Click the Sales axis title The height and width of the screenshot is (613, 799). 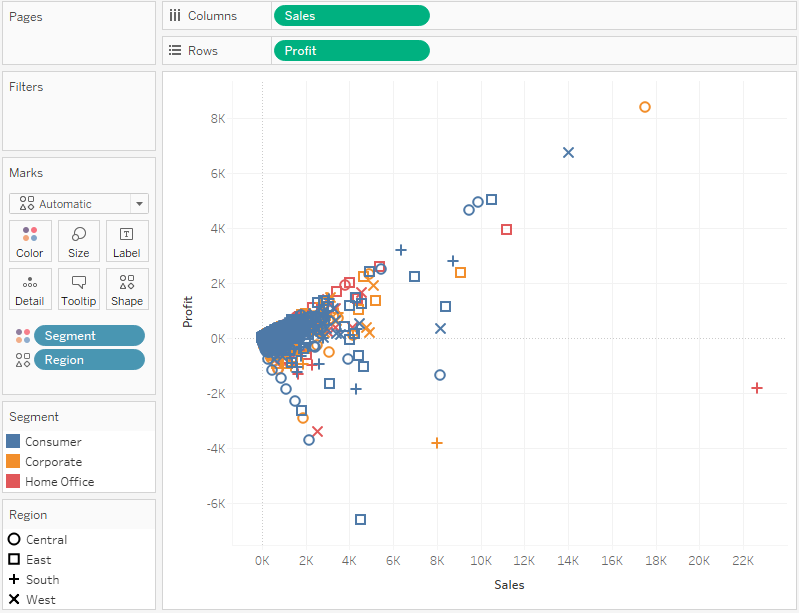(x=509, y=585)
